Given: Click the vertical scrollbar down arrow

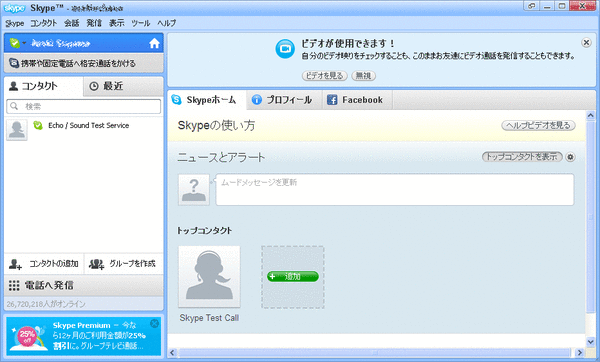Looking at the screenshot, I should (590, 341).
